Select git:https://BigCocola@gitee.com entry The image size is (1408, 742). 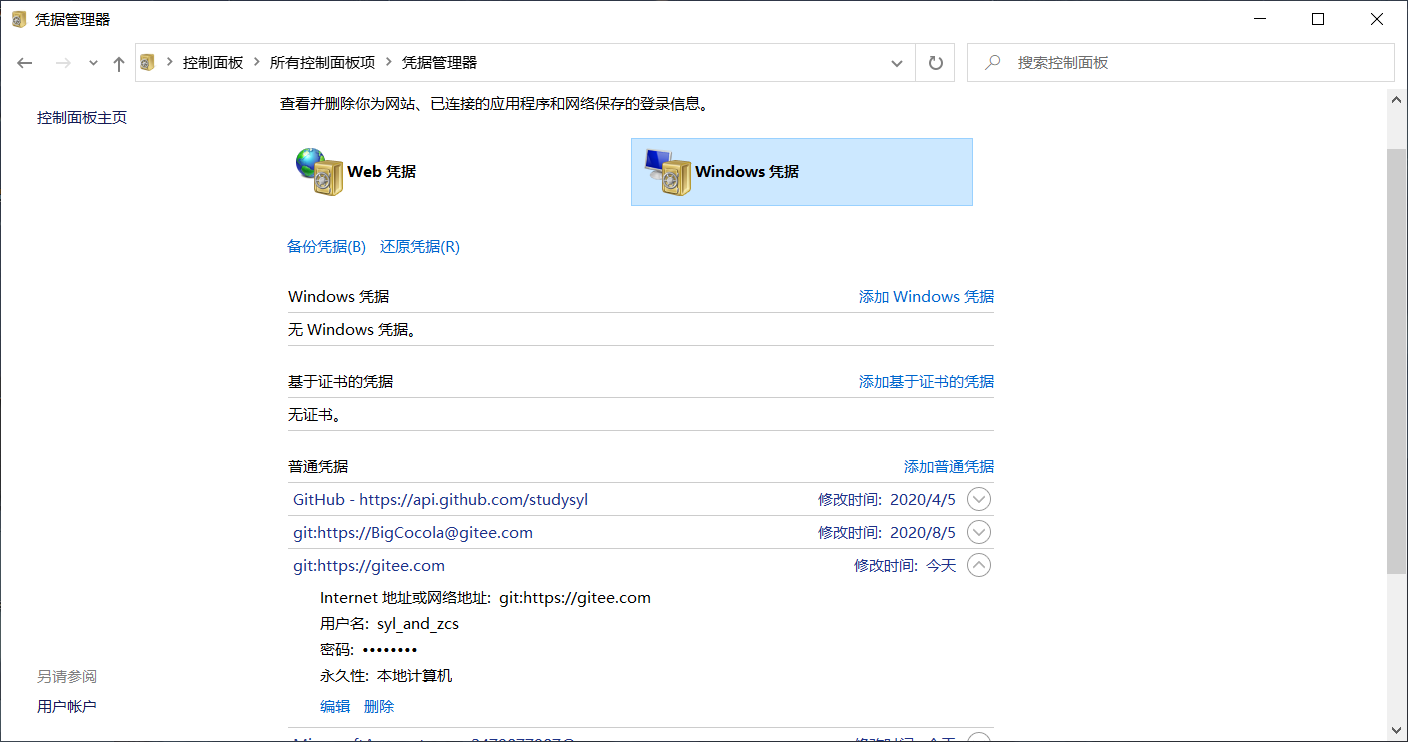pyautogui.click(x=413, y=532)
